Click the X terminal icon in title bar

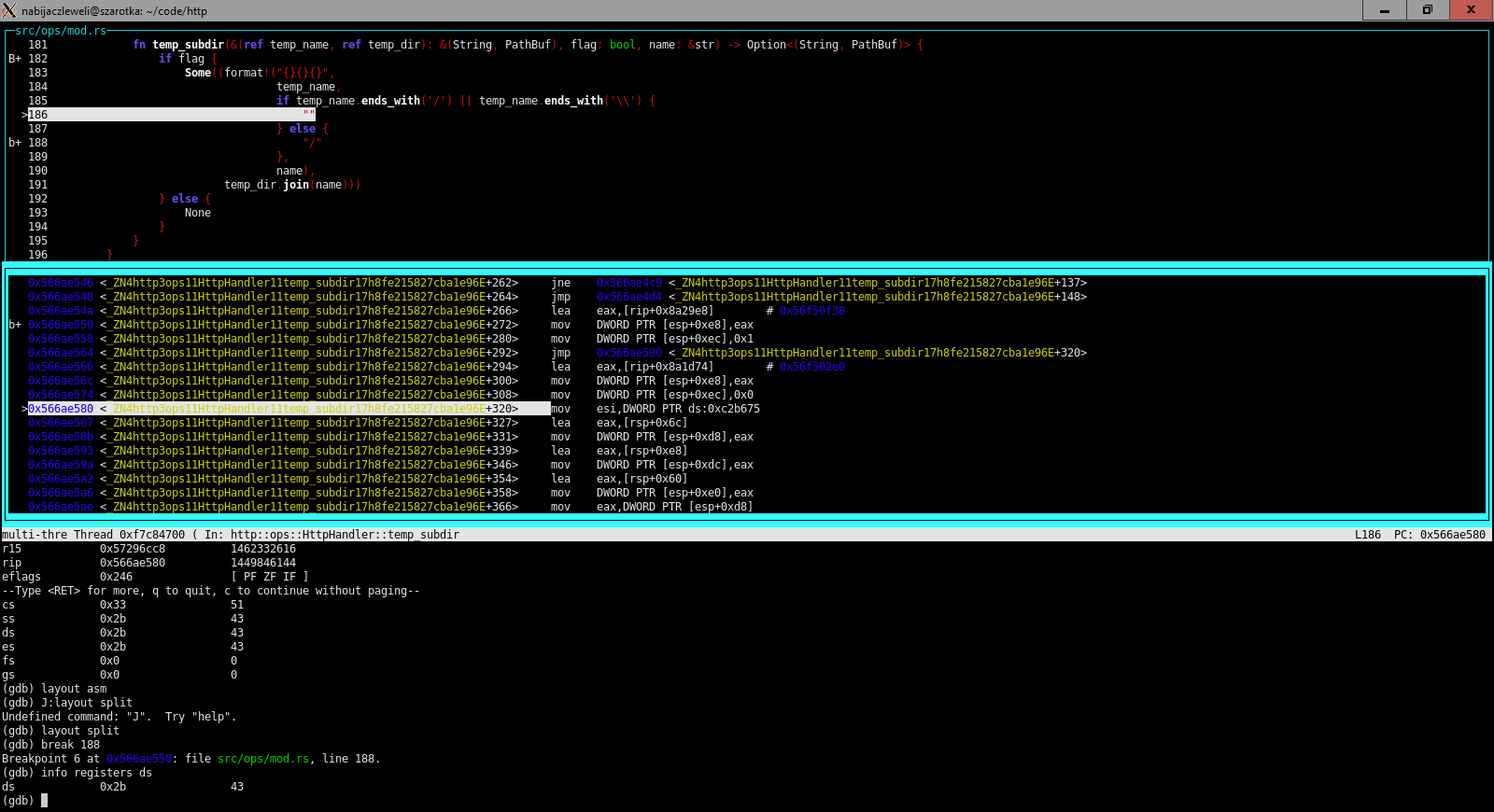[9, 10]
